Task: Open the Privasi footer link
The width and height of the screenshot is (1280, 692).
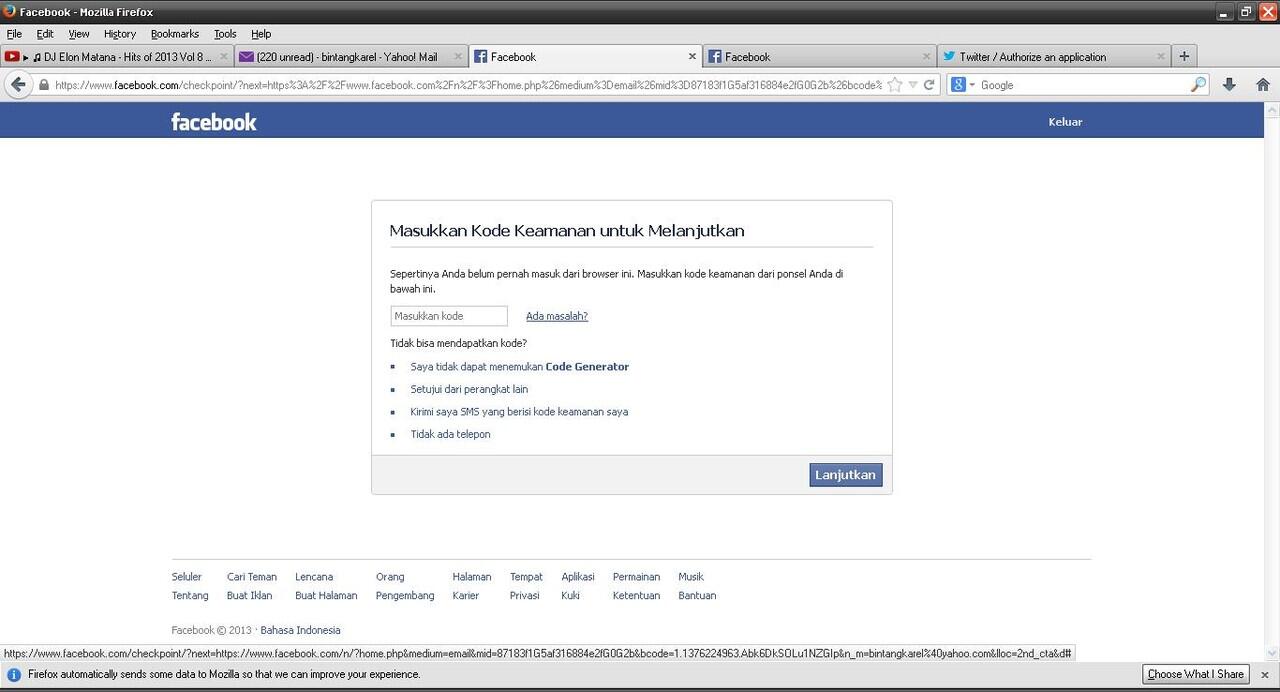Action: 525,596
